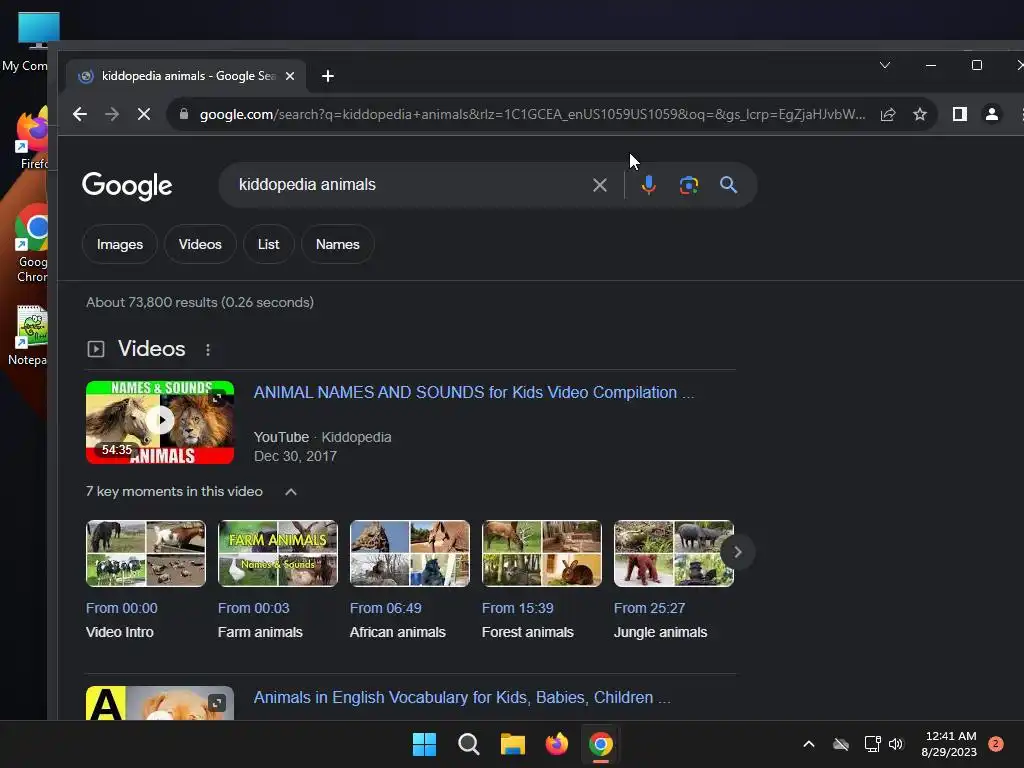Open Chrome side panel icon

959,114
